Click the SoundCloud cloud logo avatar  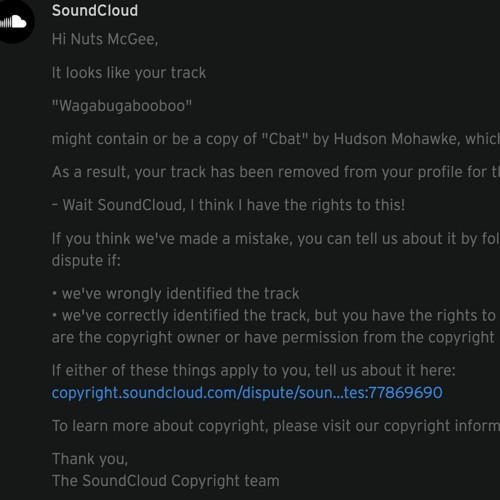(15, 22)
